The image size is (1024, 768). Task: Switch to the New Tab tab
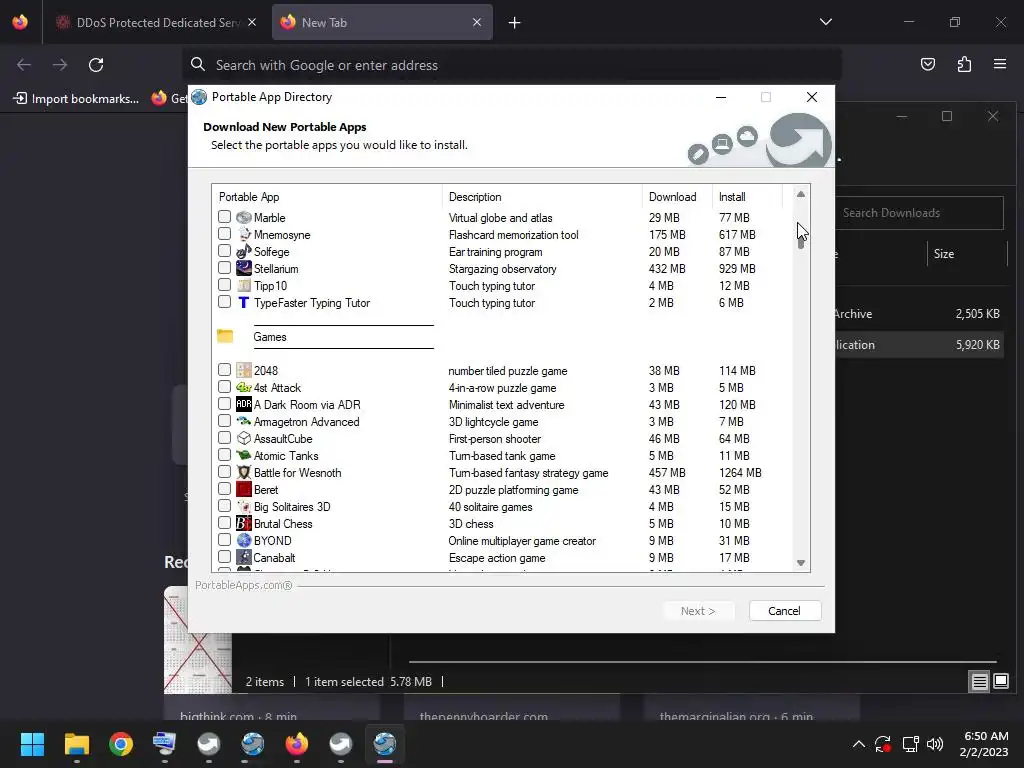(382, 23)
